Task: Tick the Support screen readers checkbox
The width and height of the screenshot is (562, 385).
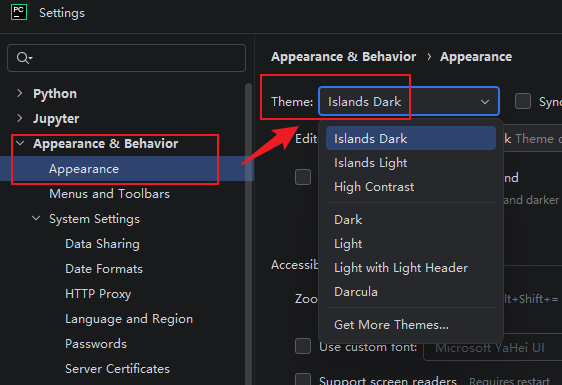Action: point(303,379)
